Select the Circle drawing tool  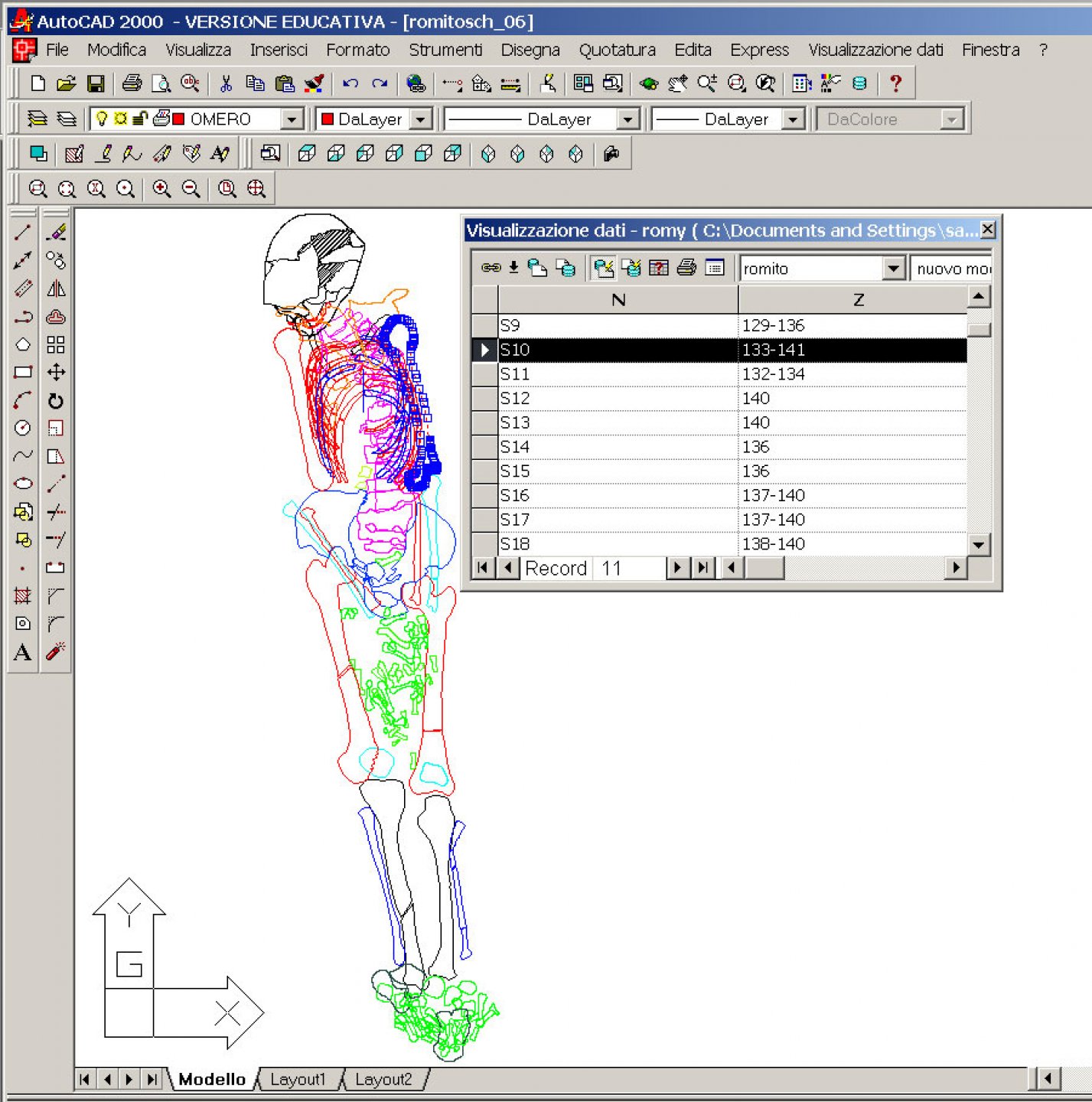pos(23,428)
